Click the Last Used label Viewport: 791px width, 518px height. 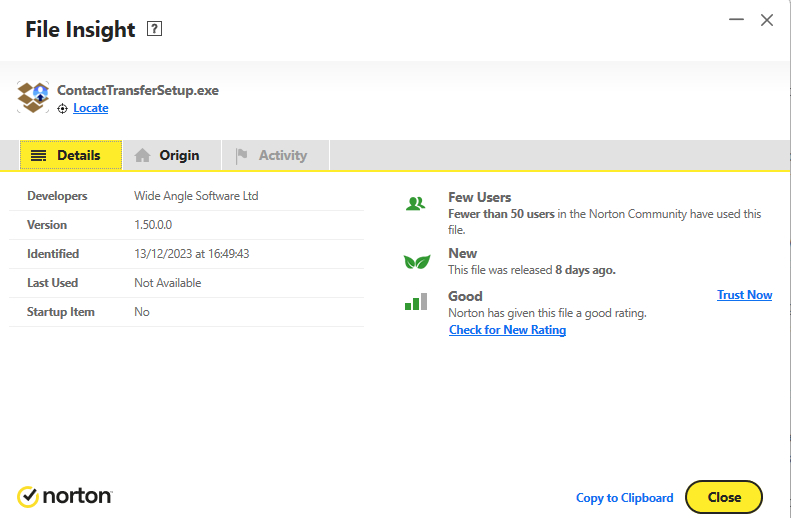tap(52, 283)
